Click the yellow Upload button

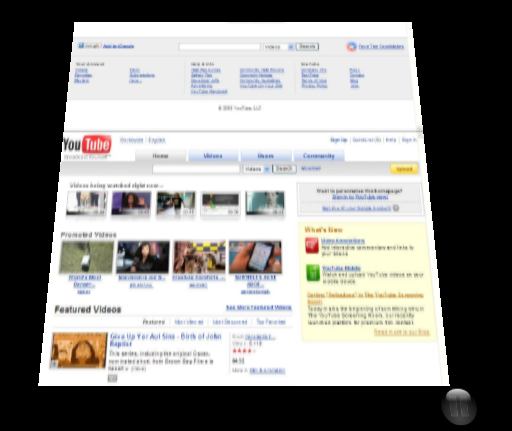(404, 169)
